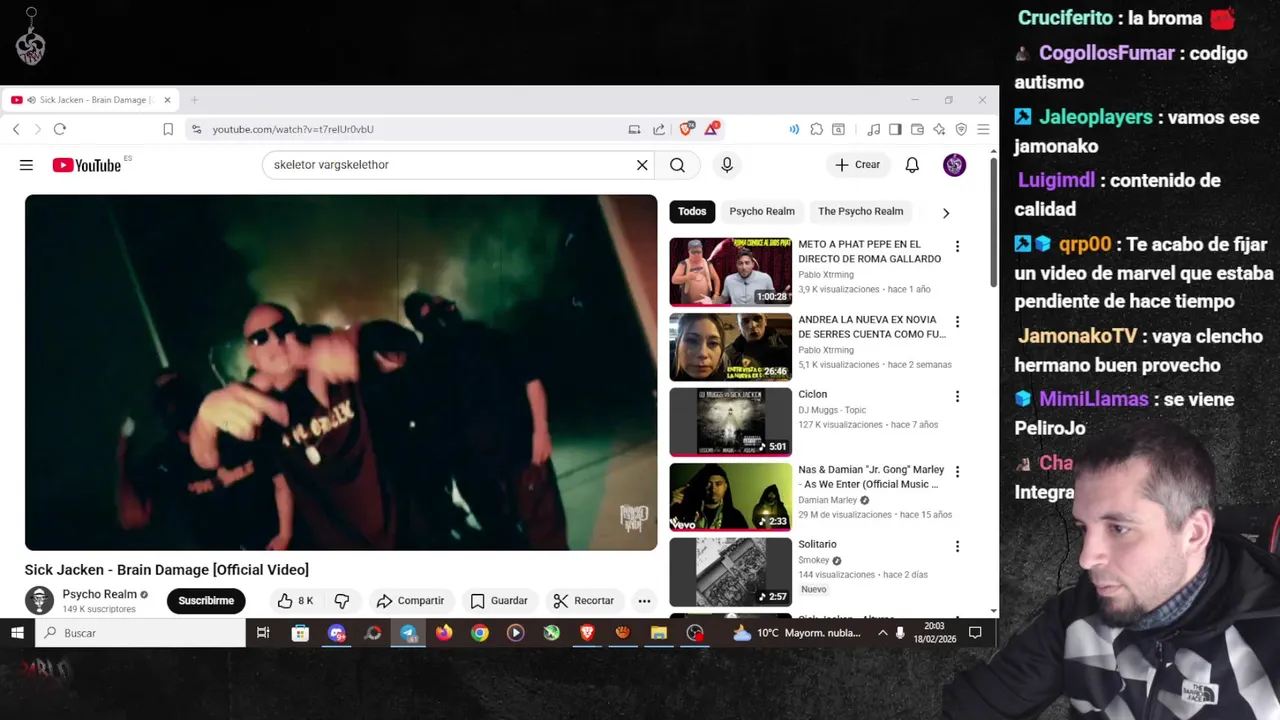The width and height of the screenshot is (1280, 720).
Task: Select the browser address bar URL
Action: pyautogui.click(x=293, y=129)
